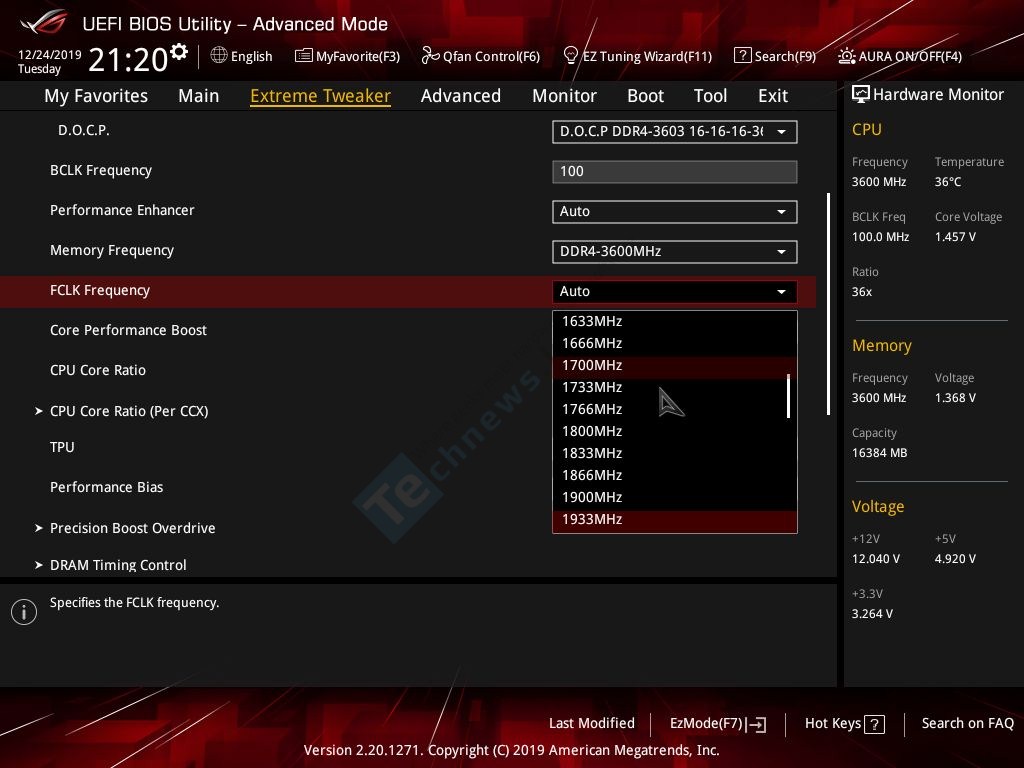Click the EzMode exit arrow icon
Image resolution: width=1024 pixels, height=768 pixels.
point(756,724)
